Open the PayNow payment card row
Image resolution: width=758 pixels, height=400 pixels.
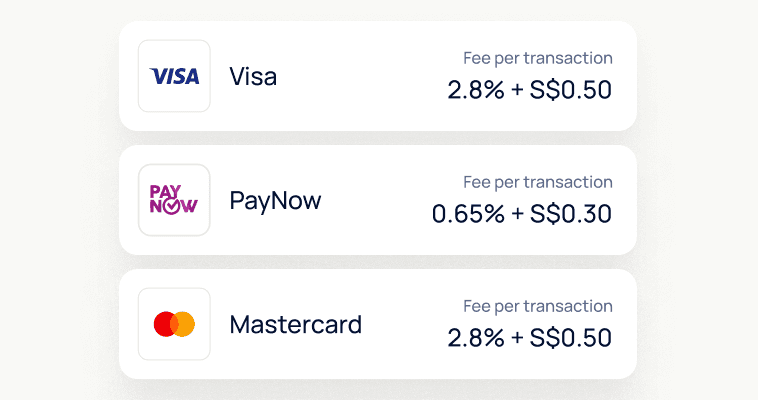click(378, 200)
